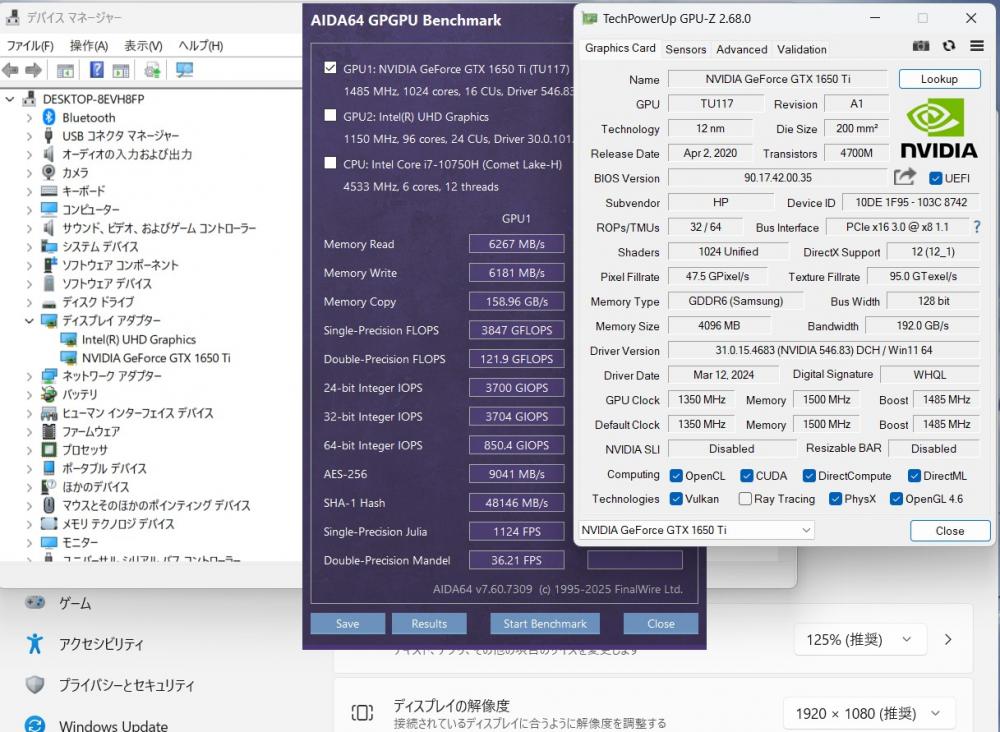Click Results in AIDA64 benchmark

pos(429,624)
